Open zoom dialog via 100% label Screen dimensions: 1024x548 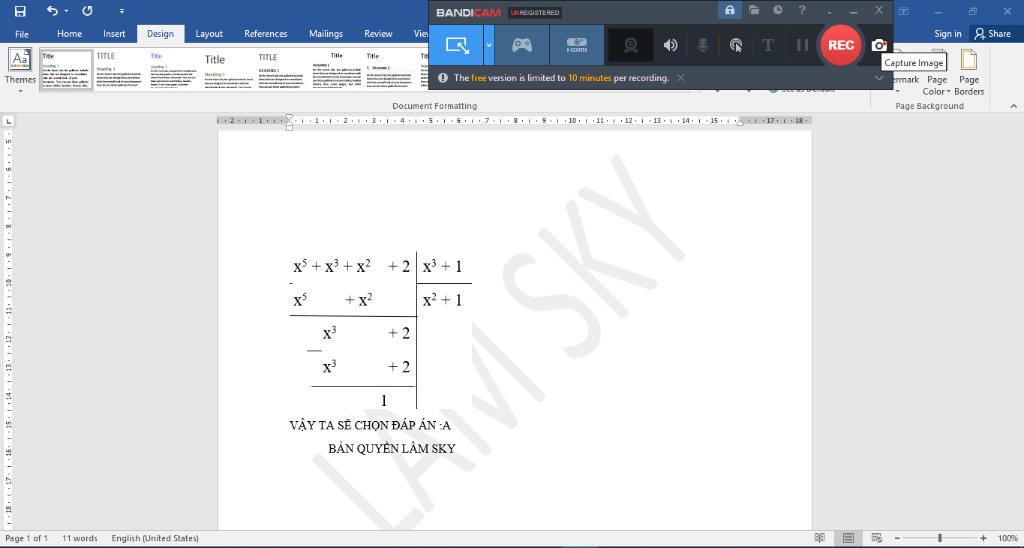click(1008, 538)
